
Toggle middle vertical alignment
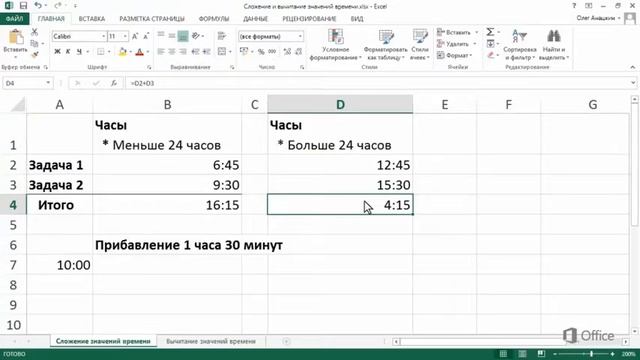pos(172,36)
